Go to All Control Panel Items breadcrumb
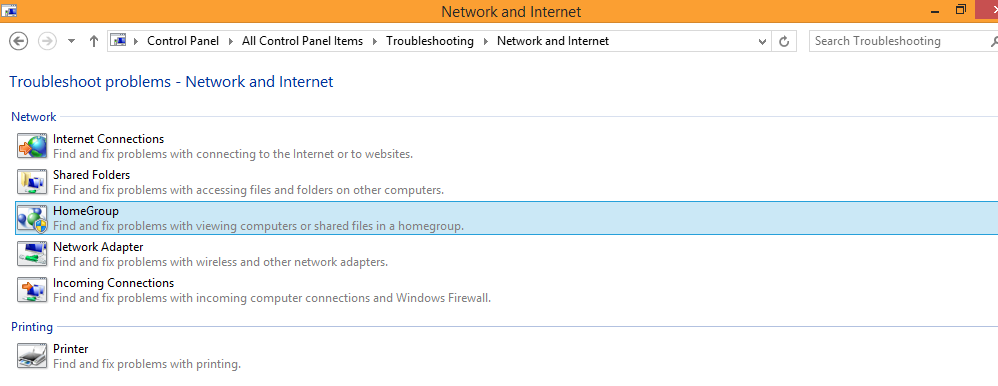The image size is (998, 386). 302,41
